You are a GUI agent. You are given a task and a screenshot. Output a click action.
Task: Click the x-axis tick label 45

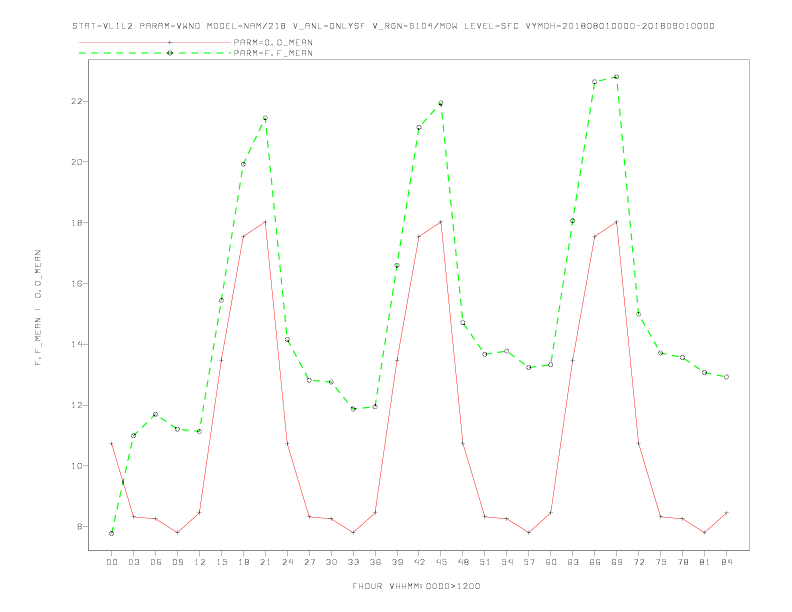tap(441, 562)
